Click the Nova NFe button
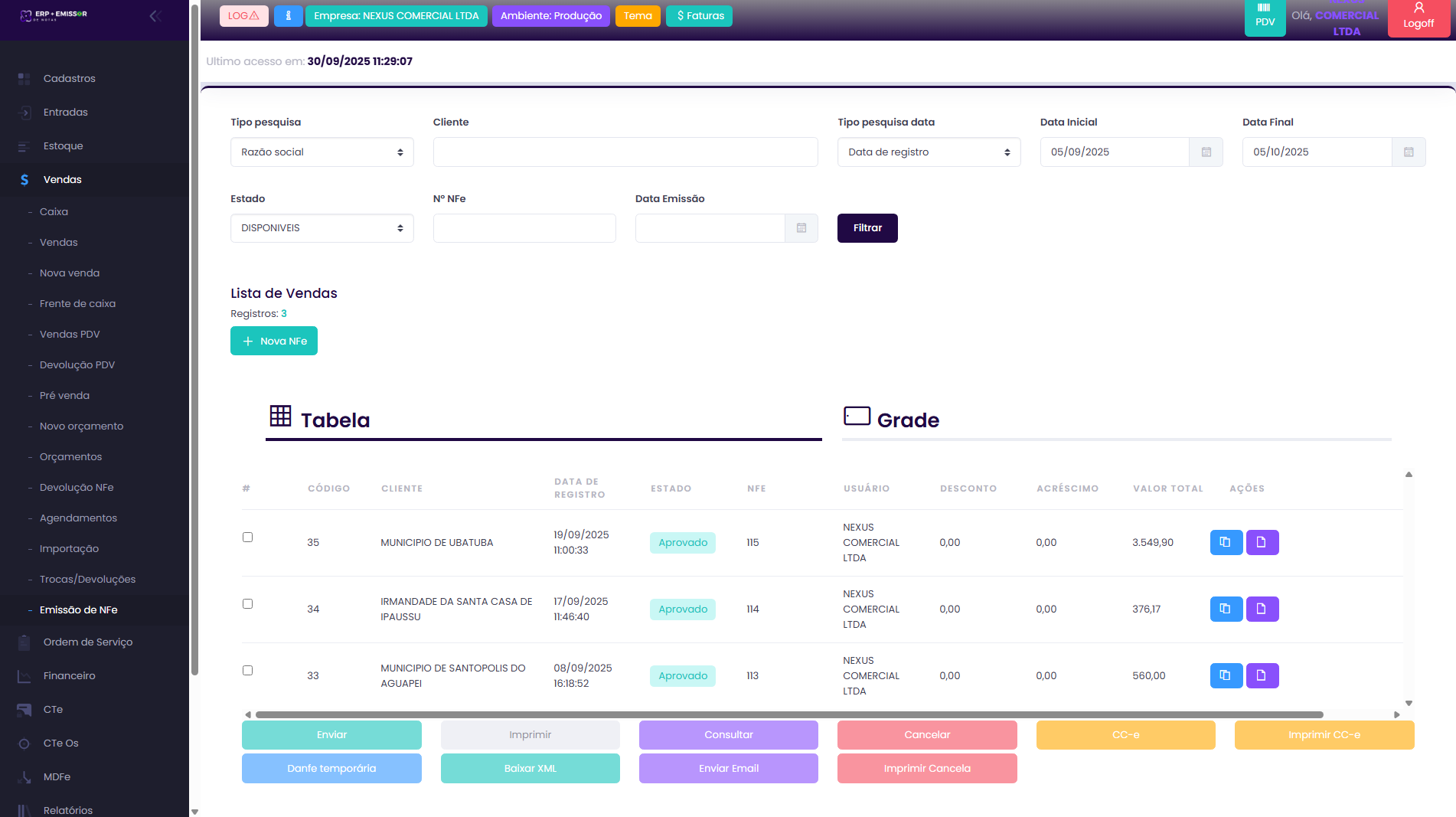1456x817 pixels. coord(274,341)
